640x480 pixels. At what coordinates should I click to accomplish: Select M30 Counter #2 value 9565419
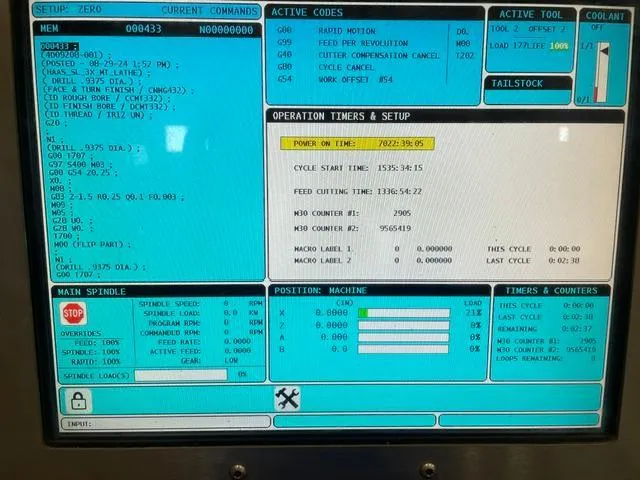coord(395,228)
